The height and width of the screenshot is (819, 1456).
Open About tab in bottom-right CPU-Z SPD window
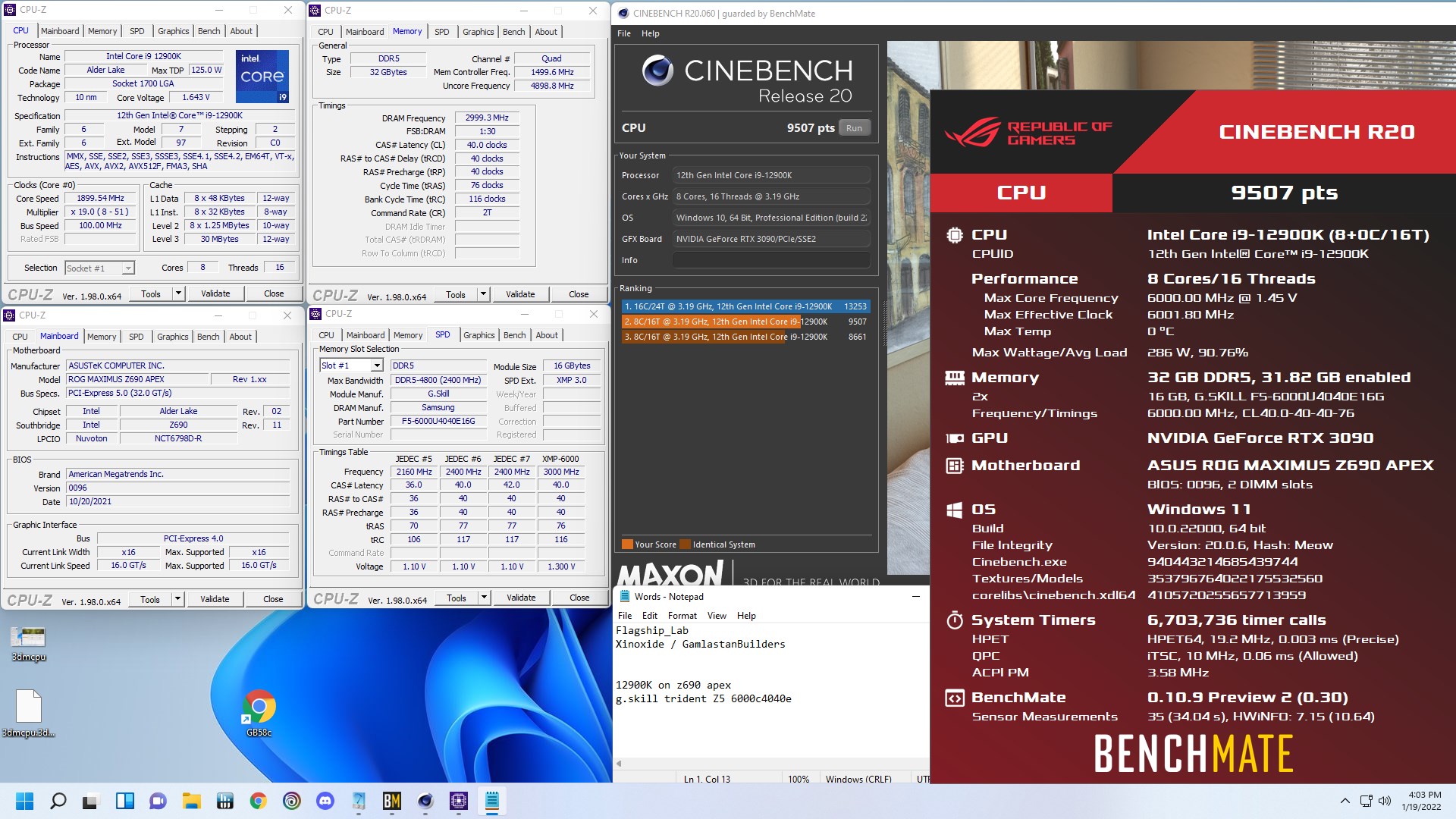(547, 335)
